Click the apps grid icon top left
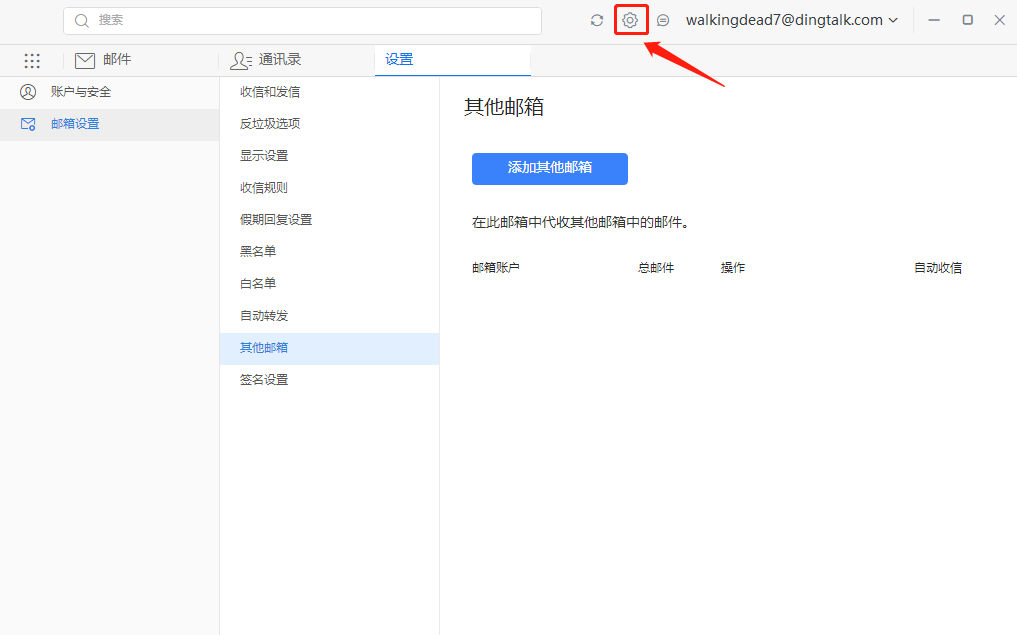 point(32,61)
